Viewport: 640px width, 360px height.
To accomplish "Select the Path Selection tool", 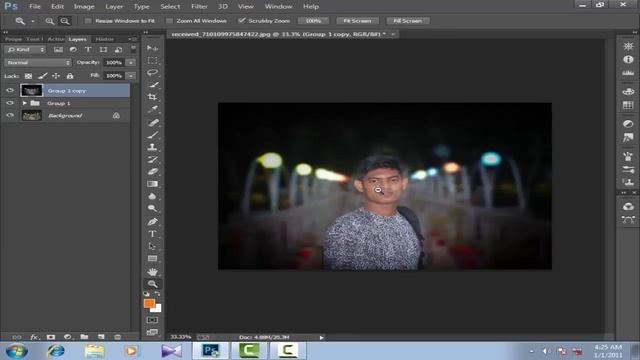I will click(x=152, y=246).
